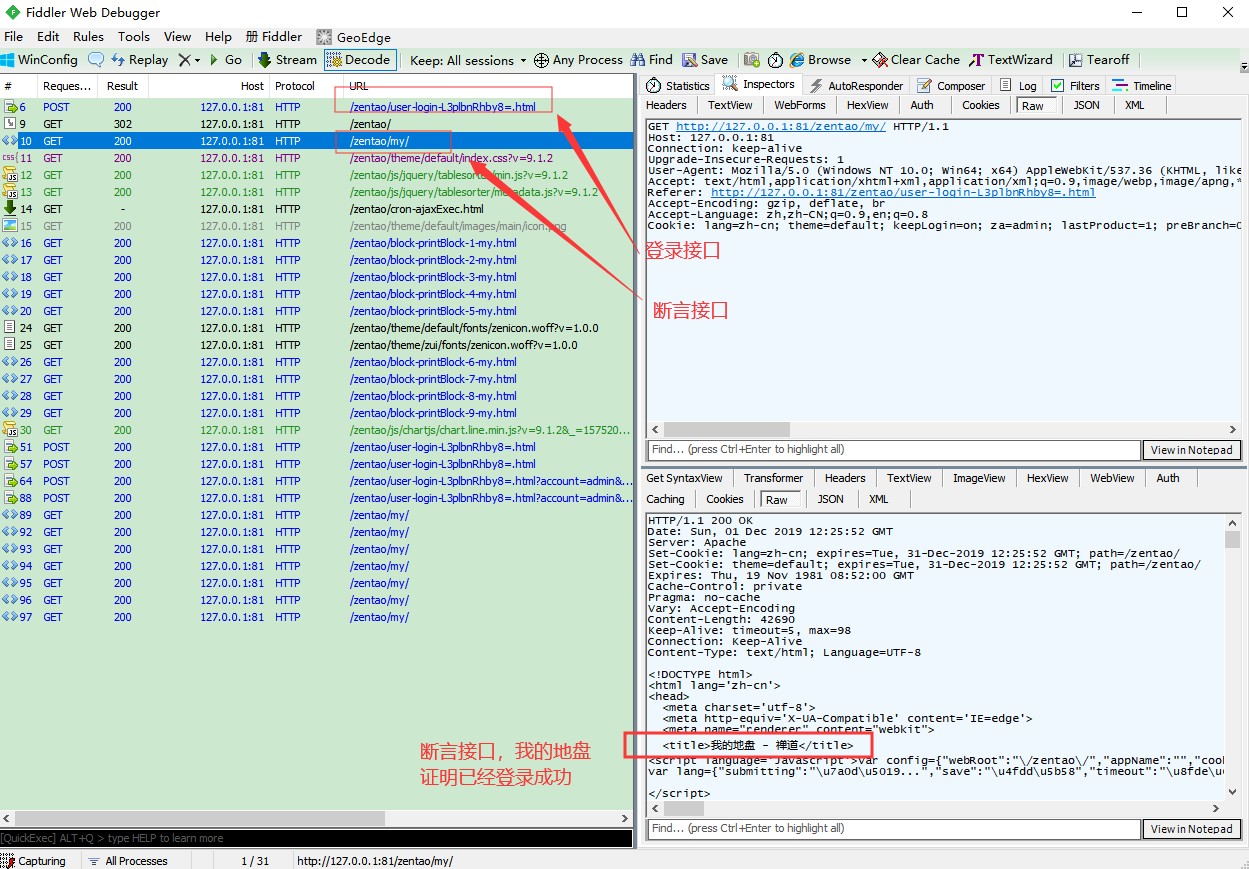This screenshot has height=869, width=1249.
Task: Switch to the Statistics tab
Action: 678,86
